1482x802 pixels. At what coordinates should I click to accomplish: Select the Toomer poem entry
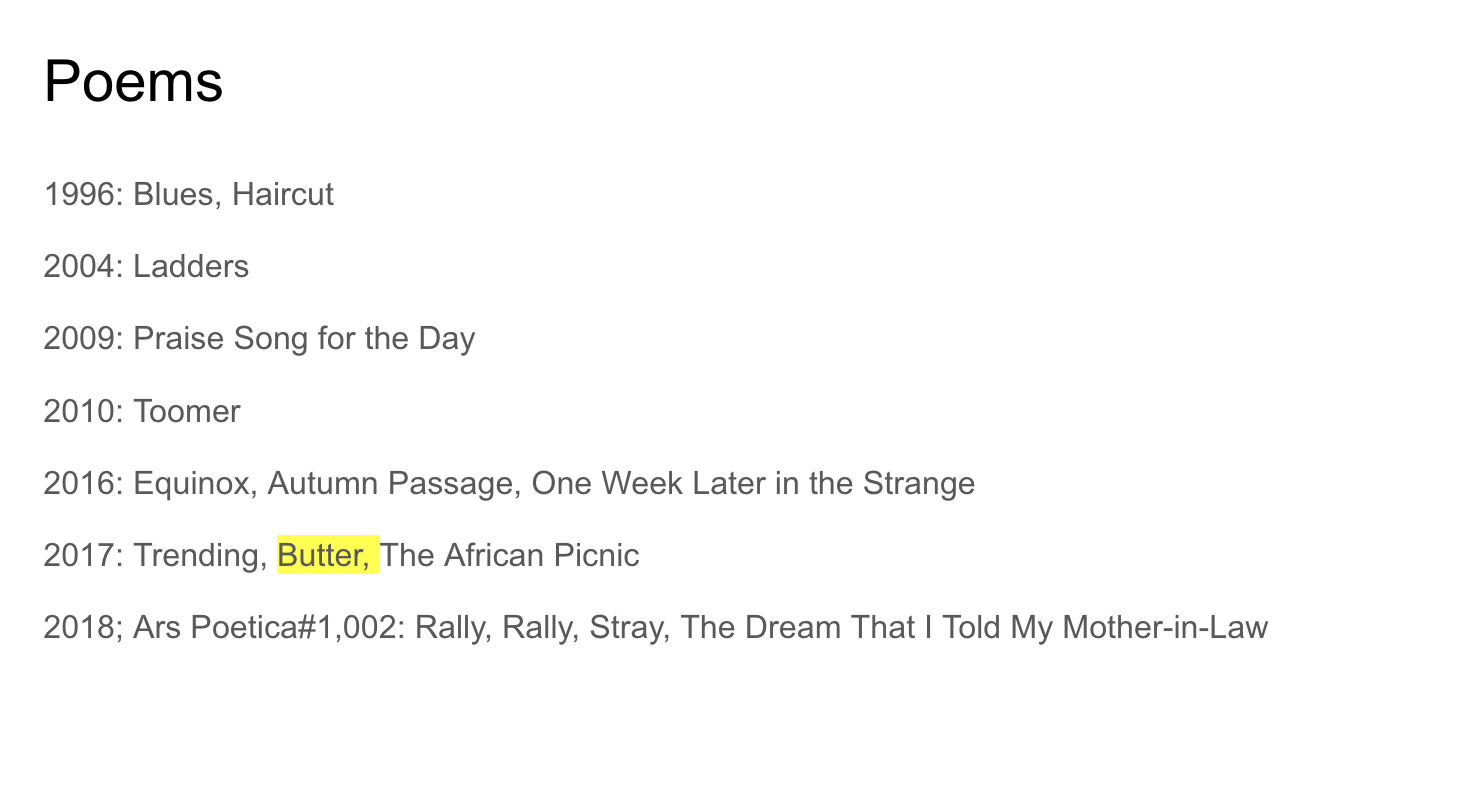pos(187,411)
